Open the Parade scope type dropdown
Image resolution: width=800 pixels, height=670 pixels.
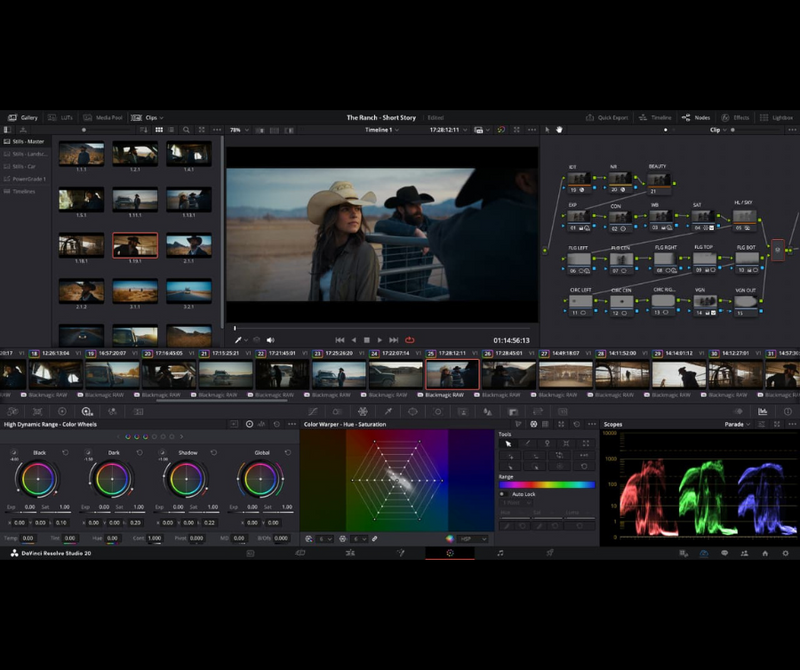(737, 425)
